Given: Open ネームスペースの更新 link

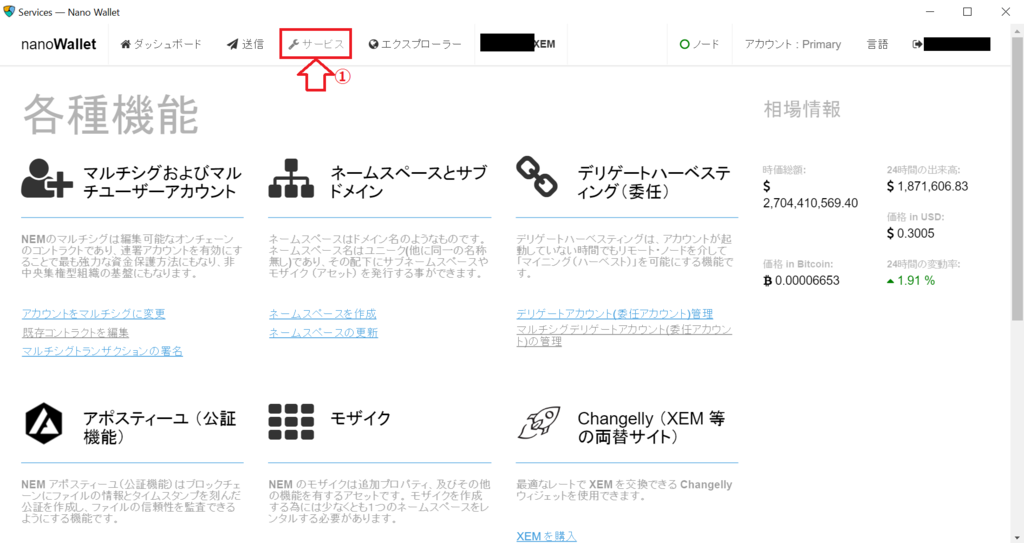Looking at the screenshot, I should coord(323,333).
